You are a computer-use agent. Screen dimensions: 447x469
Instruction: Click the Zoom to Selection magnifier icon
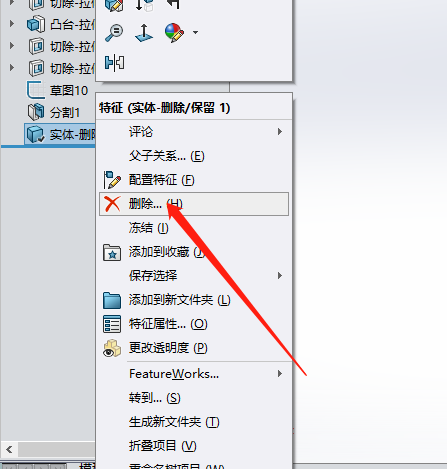point(114,32)
